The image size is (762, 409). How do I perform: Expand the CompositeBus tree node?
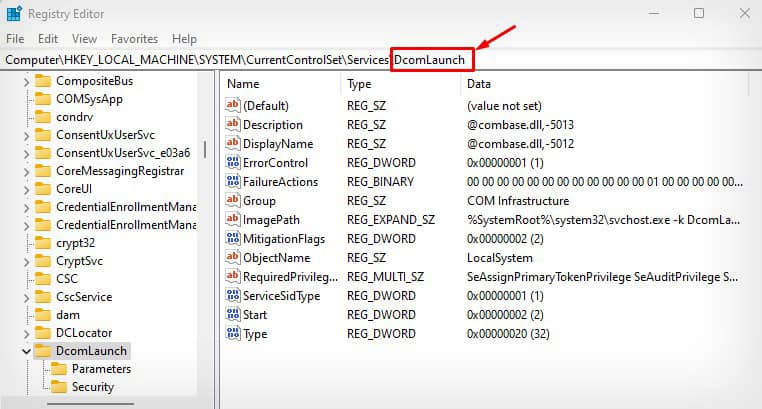pos(26,82)
